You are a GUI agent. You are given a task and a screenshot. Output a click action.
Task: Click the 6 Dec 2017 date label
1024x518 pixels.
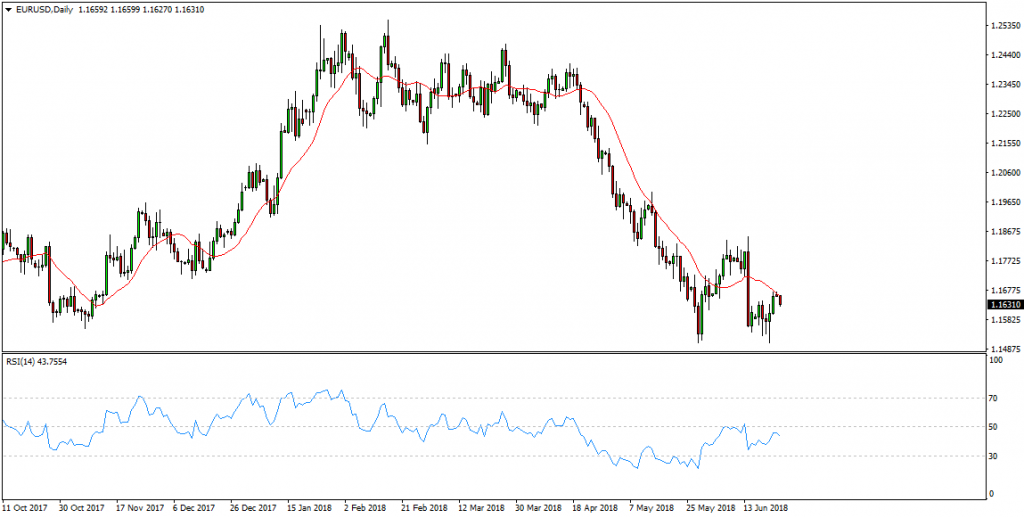[195, 508]
